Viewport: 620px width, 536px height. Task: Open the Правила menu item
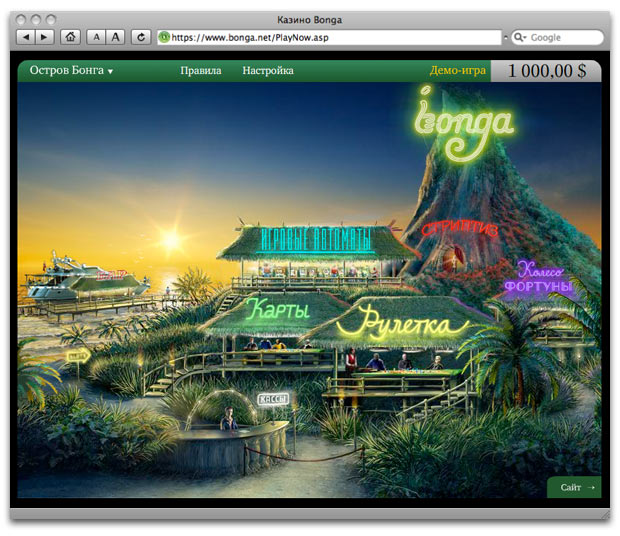200,71
